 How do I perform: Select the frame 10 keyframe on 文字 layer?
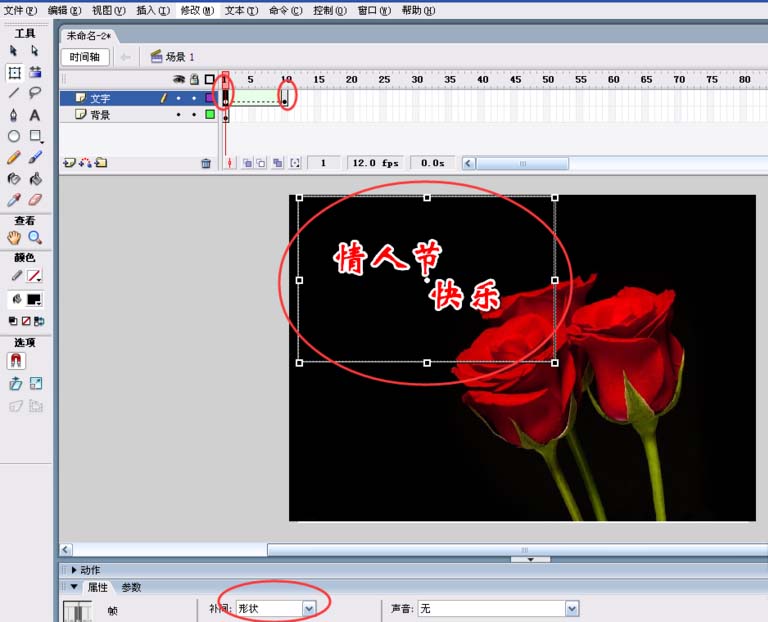285,98
